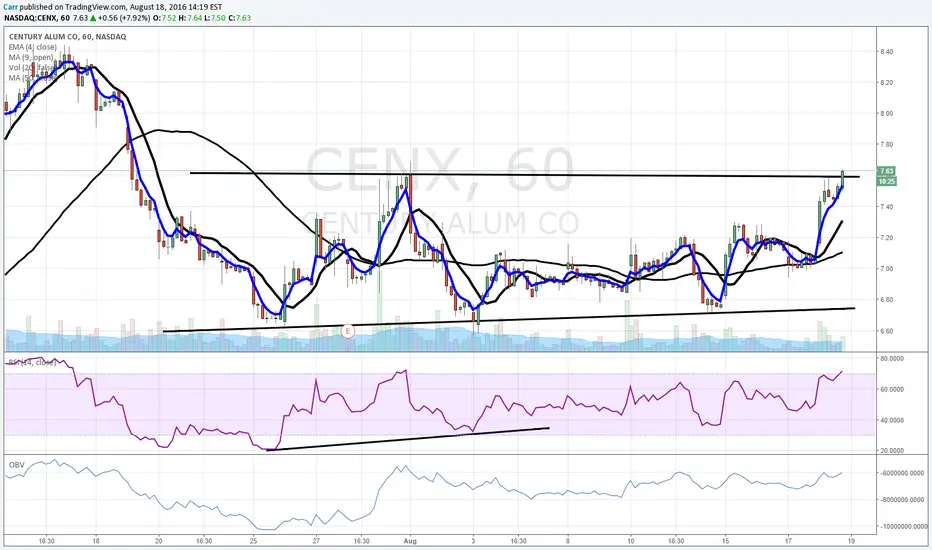Click the 6.60 price axis label
932x550 pixels.
[886, 331]
